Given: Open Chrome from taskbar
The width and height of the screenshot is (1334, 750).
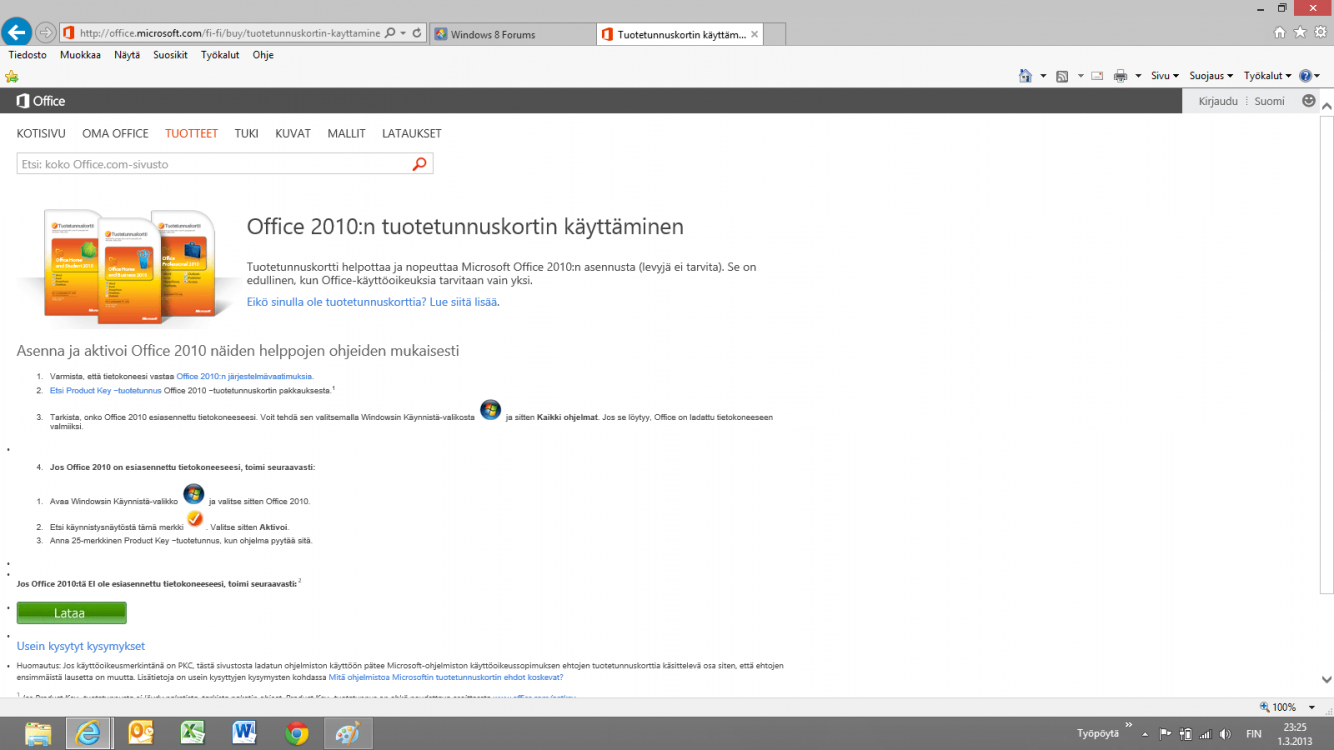Looking at the screenshot, I should click(x=296, y=733).
